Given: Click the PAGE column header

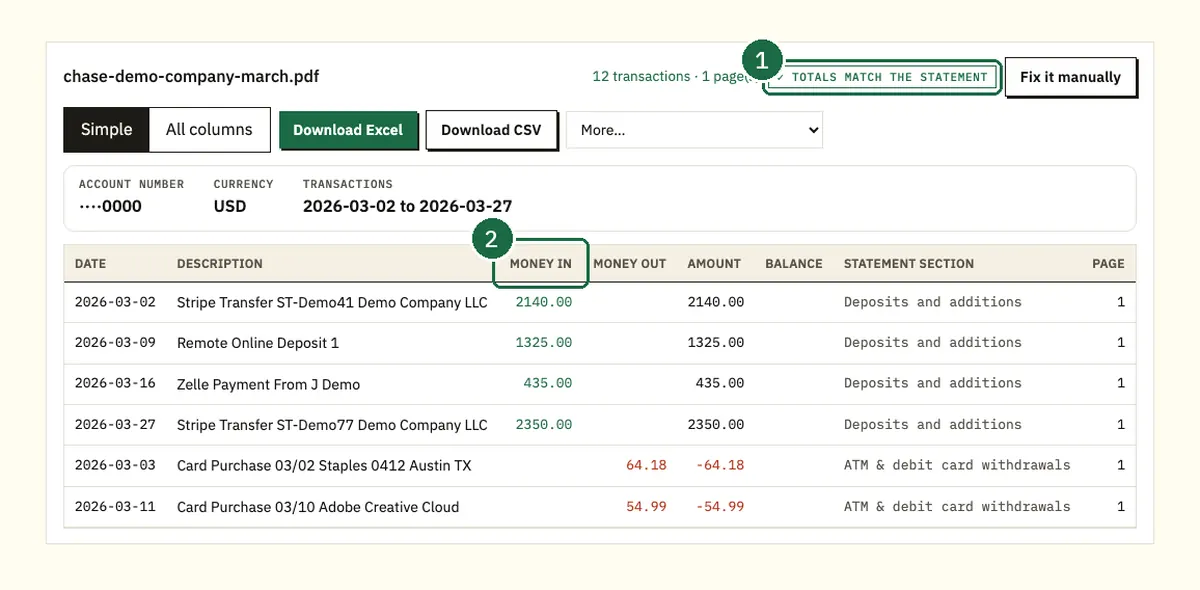Looking at the screenshot, I should coord(1108,264).
